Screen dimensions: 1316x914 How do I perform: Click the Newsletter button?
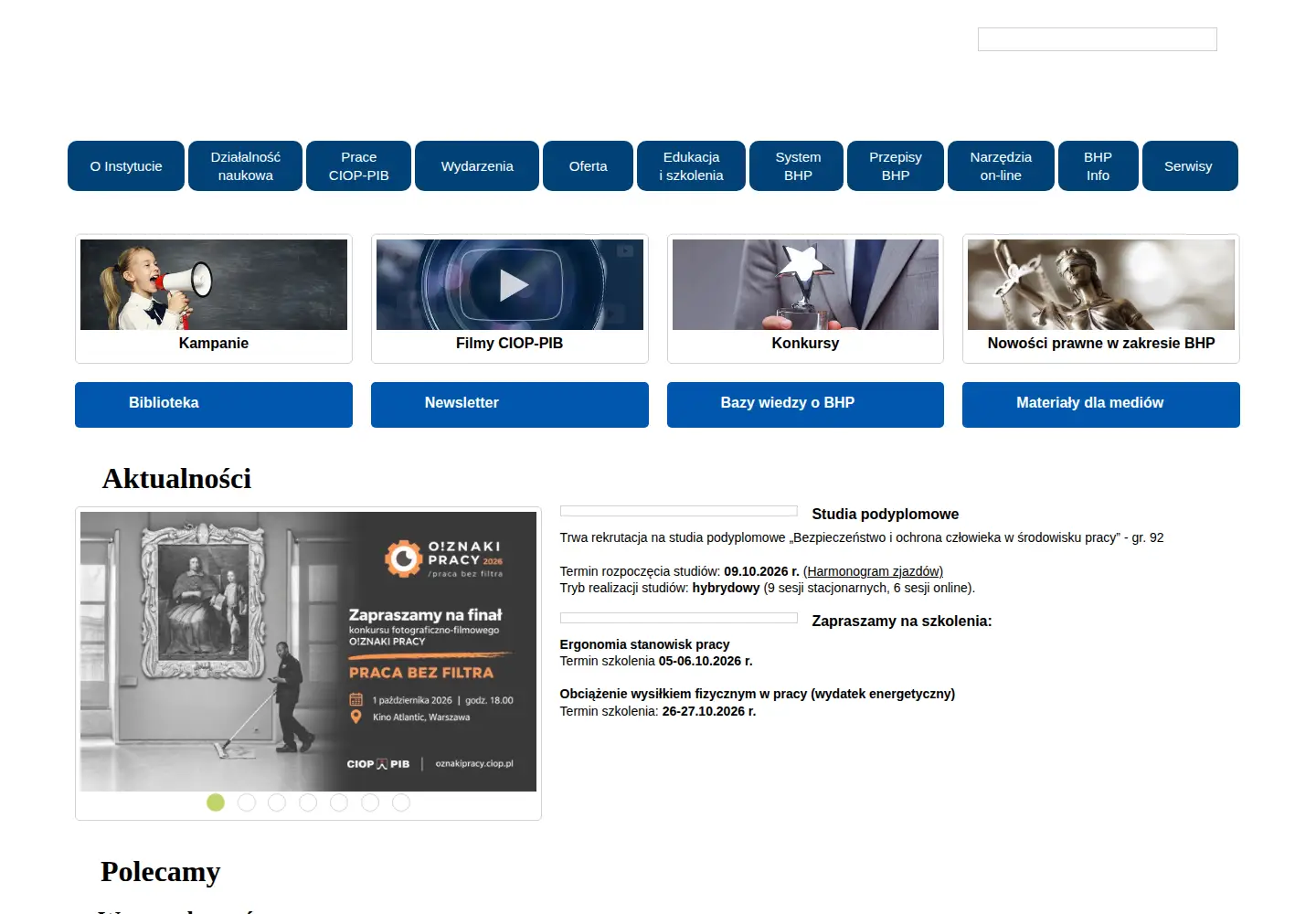pos(510,404)
